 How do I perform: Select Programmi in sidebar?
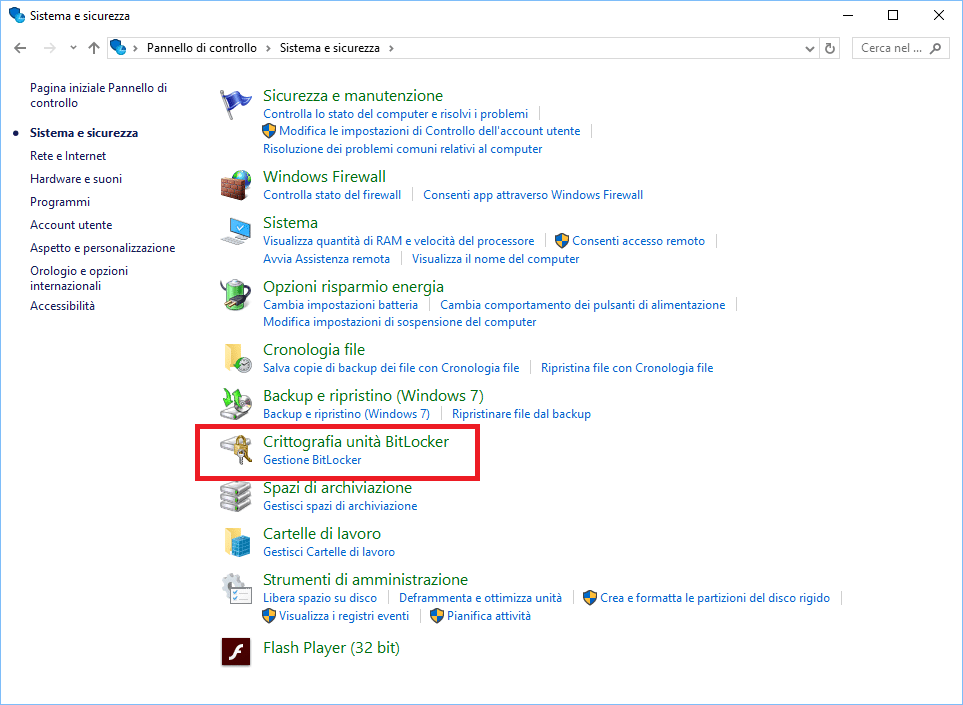coord(60,202)
